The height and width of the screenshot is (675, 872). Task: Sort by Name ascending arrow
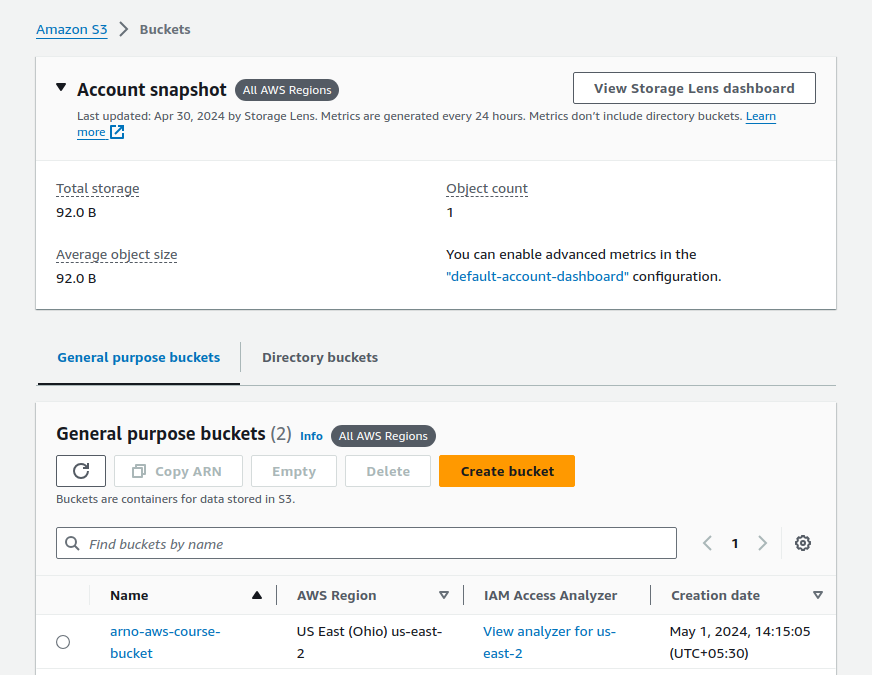click(x=257, y=595)
